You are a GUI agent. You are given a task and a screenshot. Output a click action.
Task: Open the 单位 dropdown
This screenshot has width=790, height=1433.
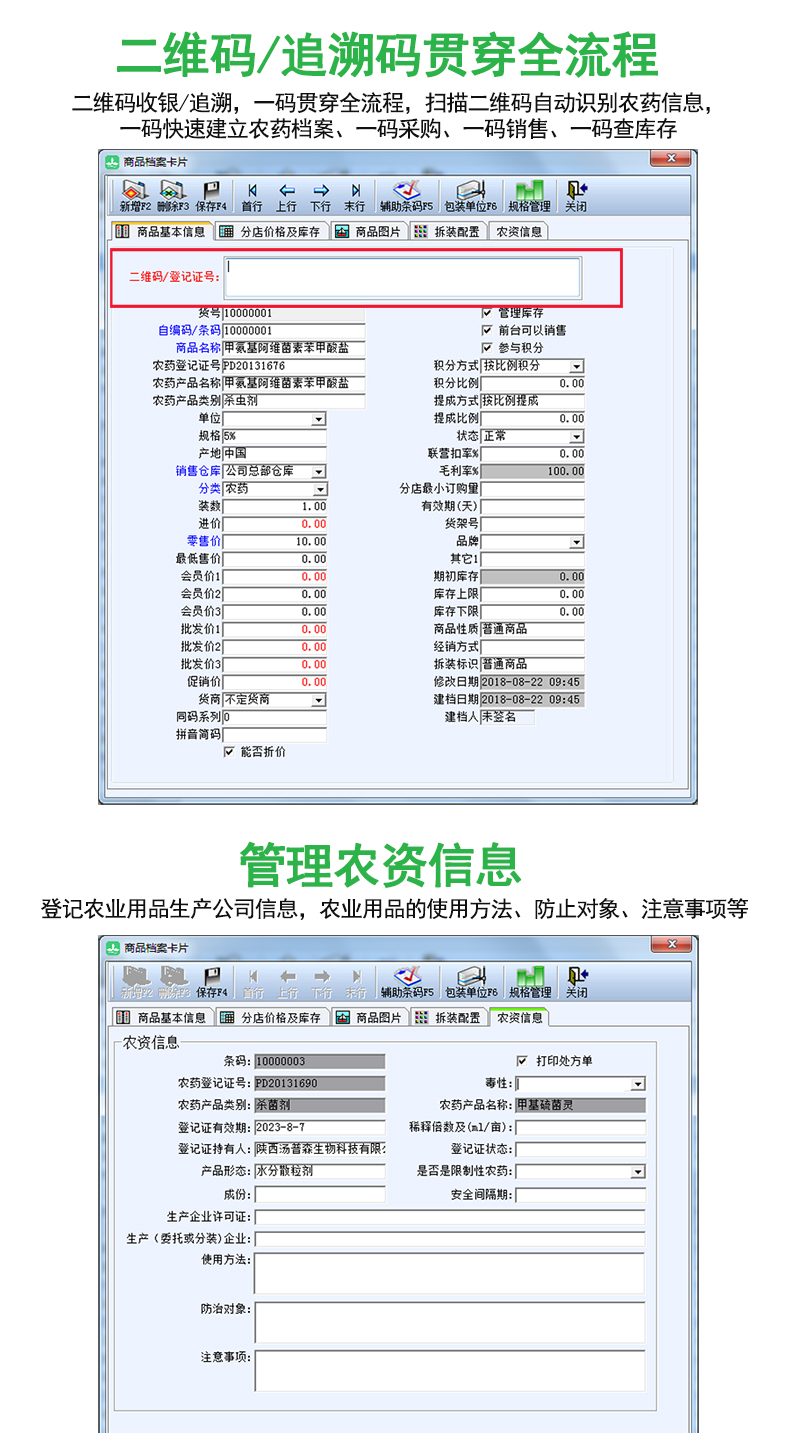coord(318,419)
